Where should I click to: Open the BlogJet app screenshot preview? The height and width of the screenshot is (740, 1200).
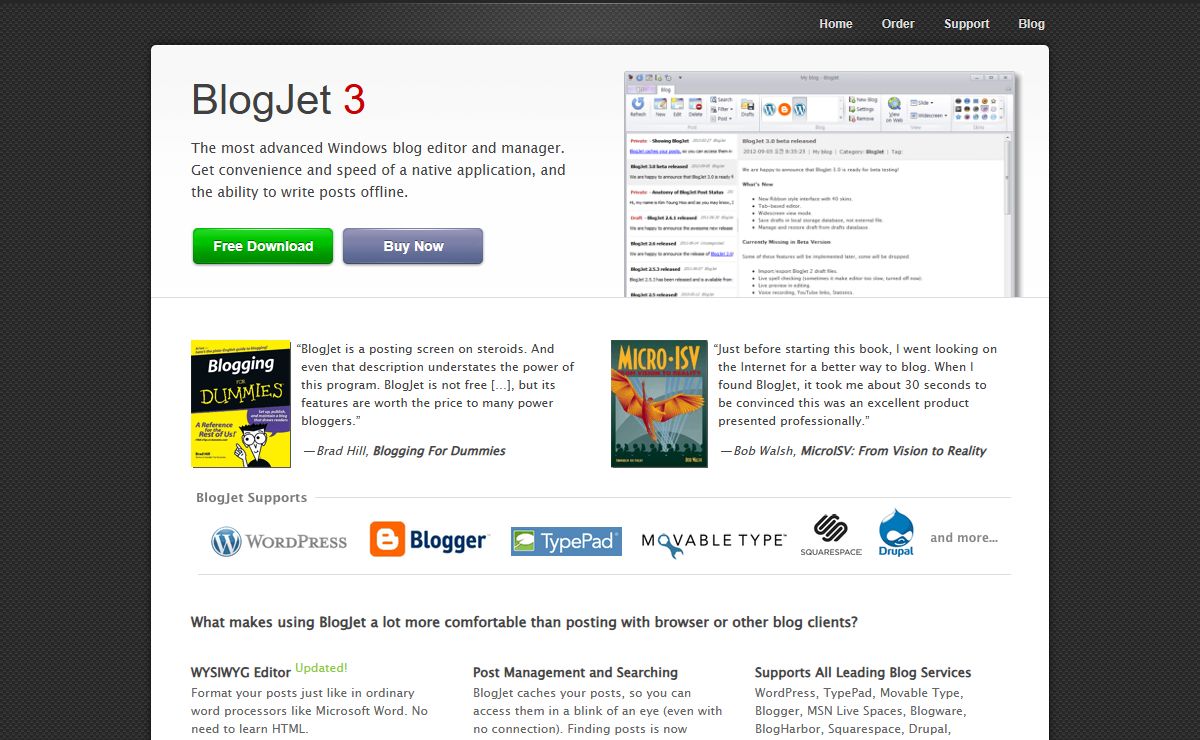(x=820, y=184)
